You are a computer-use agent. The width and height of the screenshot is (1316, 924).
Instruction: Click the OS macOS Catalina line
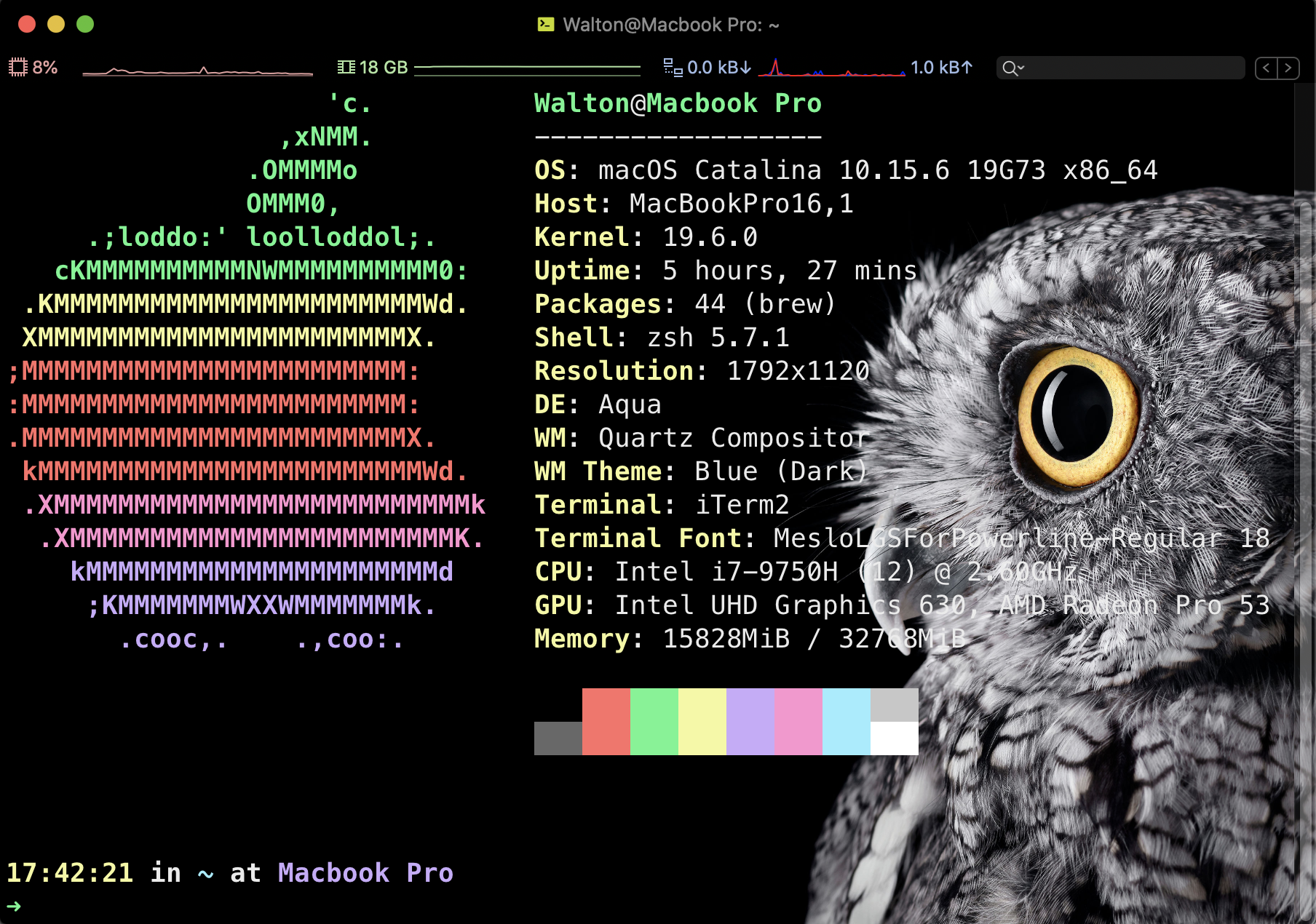[x=846, y=170]
